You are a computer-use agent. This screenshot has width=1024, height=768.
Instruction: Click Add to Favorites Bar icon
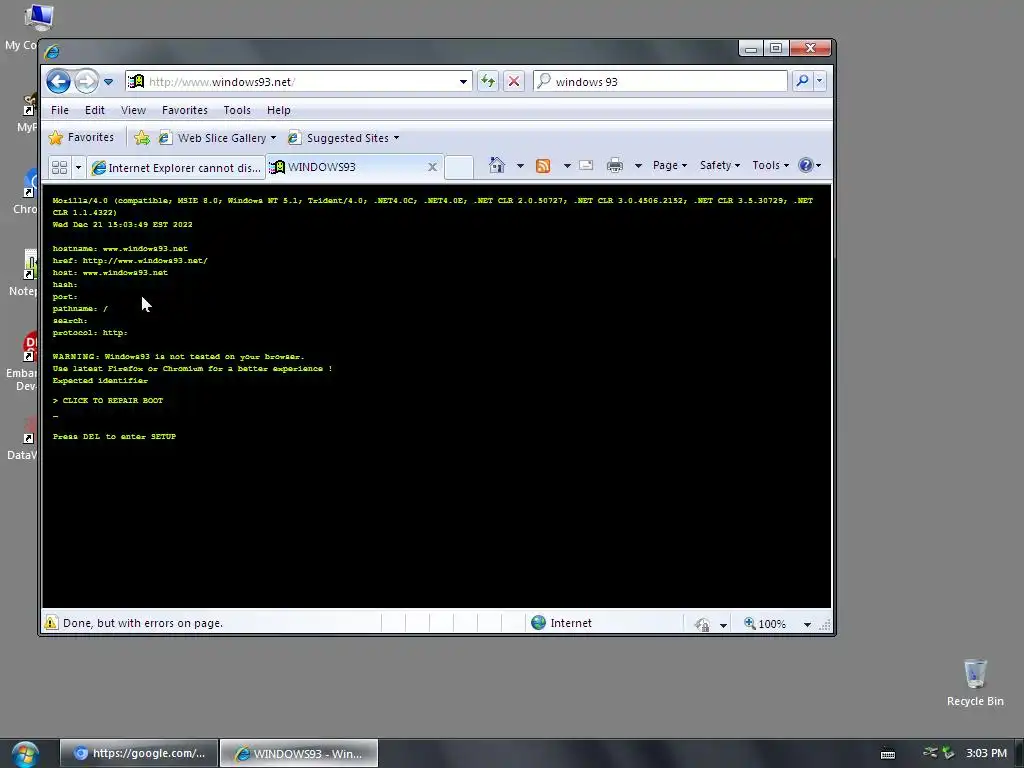[142, 138]
